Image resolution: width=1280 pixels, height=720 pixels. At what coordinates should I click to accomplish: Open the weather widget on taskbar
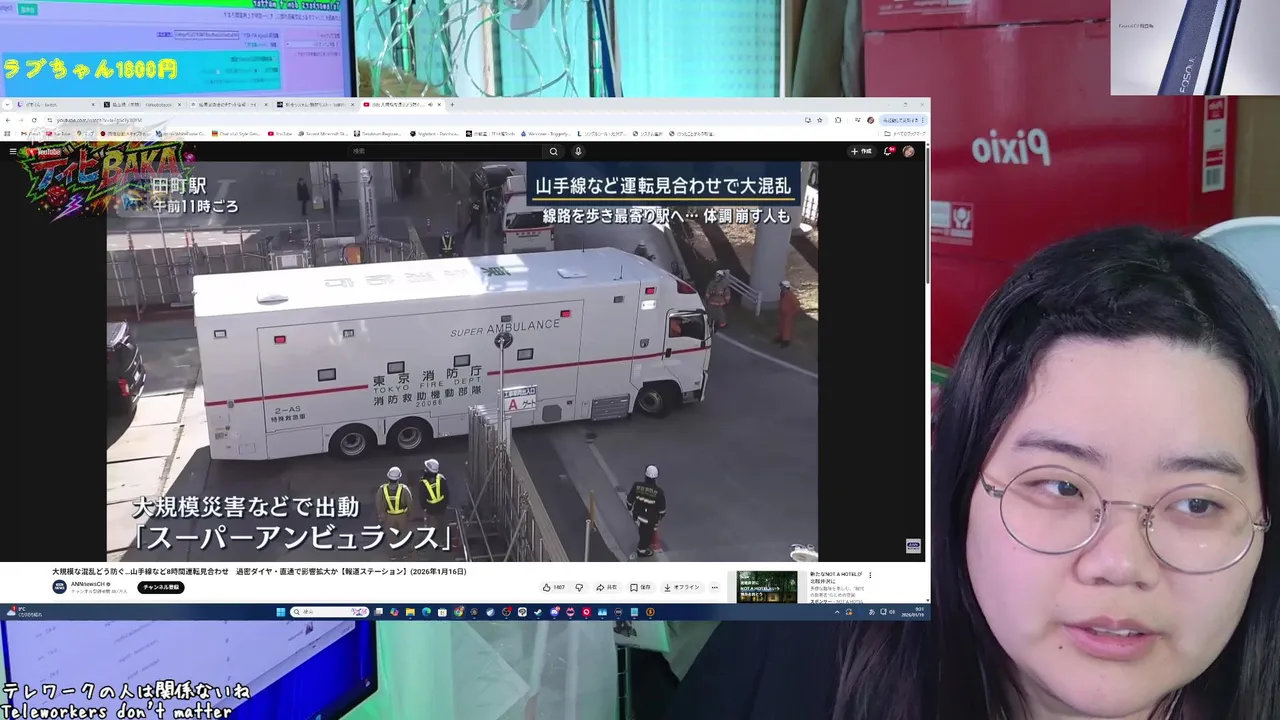click(25, 612)
